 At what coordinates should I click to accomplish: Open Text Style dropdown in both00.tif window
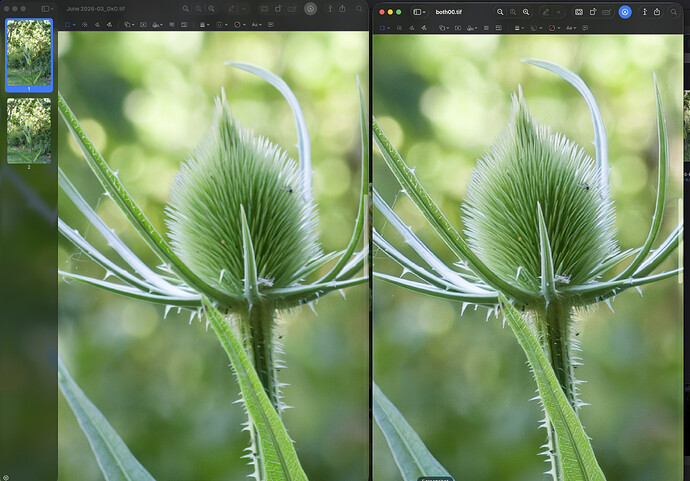point(571,28)
